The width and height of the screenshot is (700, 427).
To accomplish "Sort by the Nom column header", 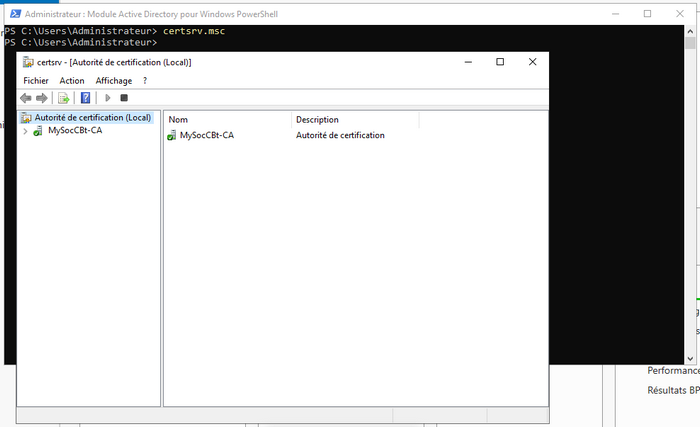I will point(227,120).
